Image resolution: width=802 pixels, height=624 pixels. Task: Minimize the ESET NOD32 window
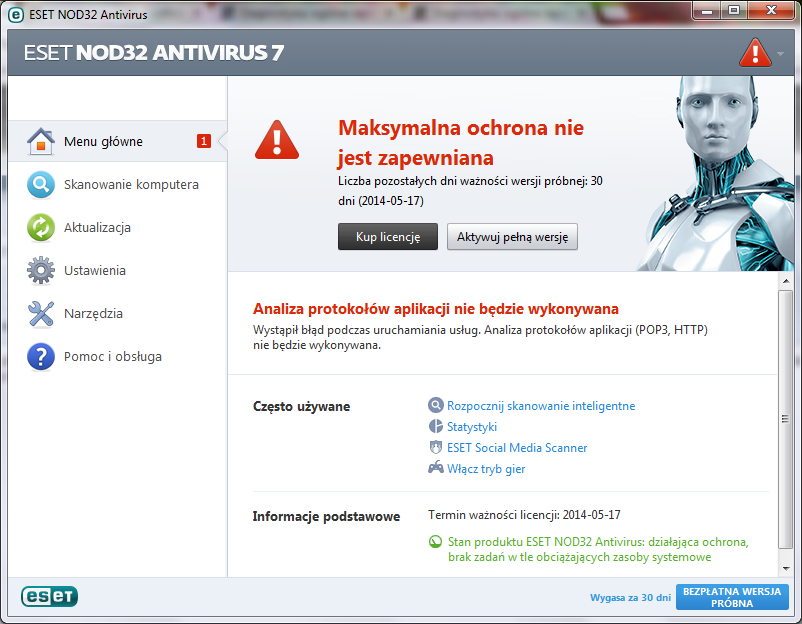pyautogui.click(x=707, y=11)
